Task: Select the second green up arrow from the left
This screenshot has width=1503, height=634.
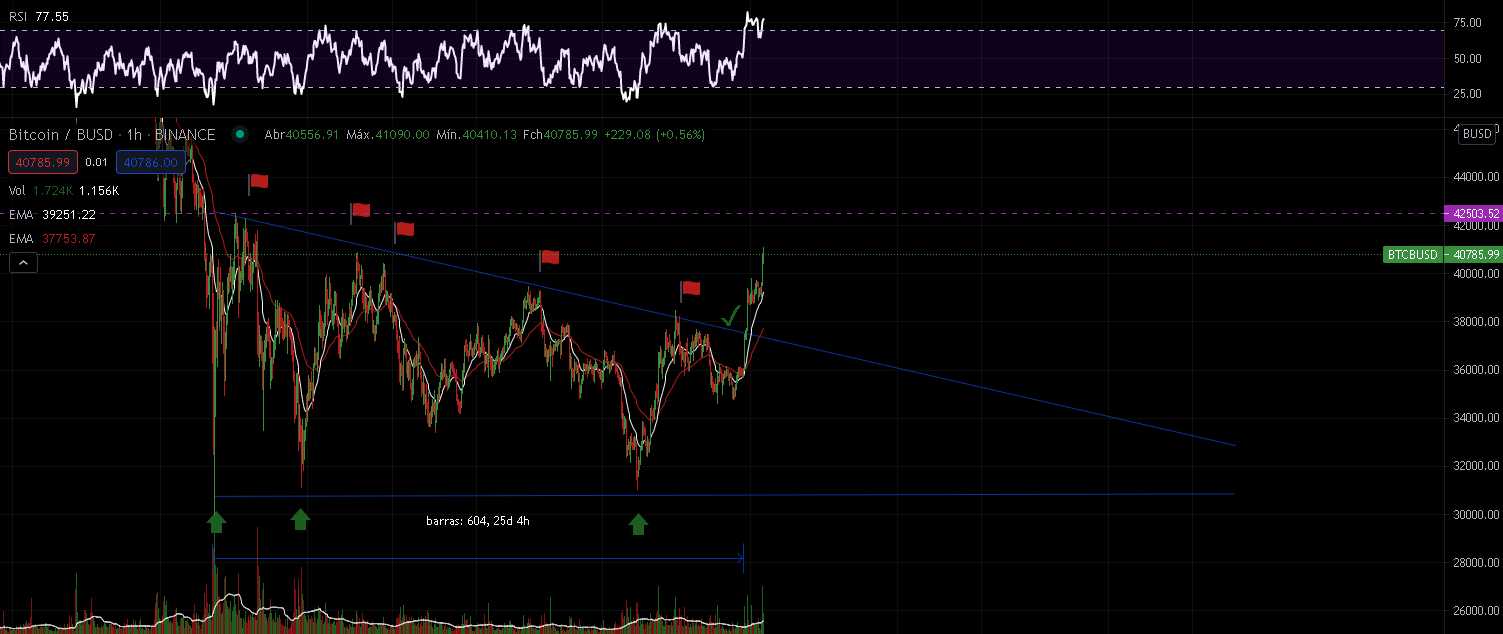Action: 300,518
